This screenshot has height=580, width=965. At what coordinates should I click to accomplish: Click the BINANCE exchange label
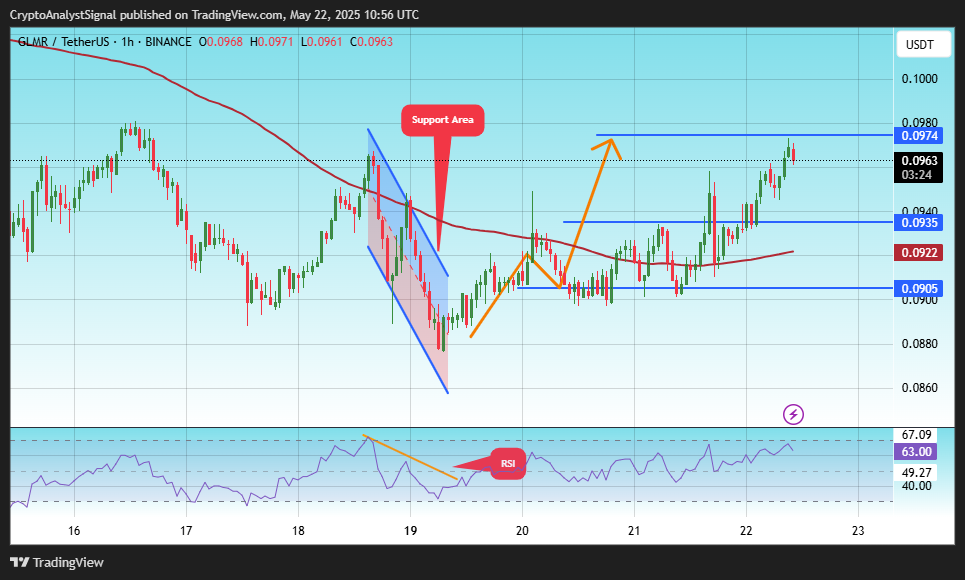(x=168, y=42)
